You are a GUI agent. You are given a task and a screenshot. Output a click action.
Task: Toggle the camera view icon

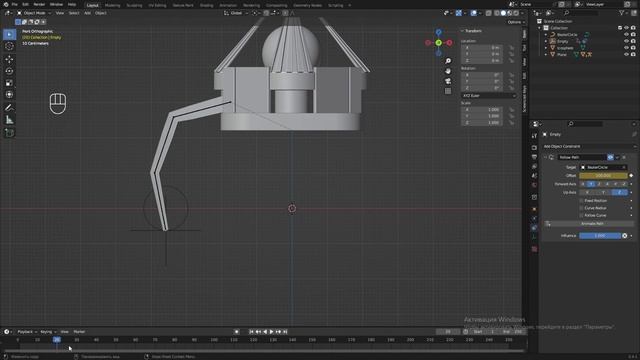click(x=448, y=81)
